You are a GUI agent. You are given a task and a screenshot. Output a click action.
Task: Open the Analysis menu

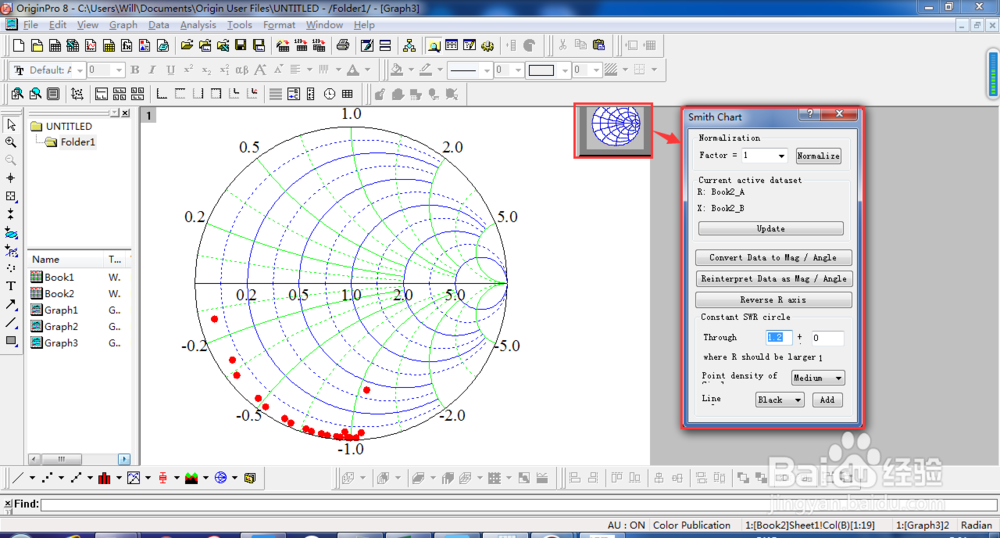tap(198, 25)
